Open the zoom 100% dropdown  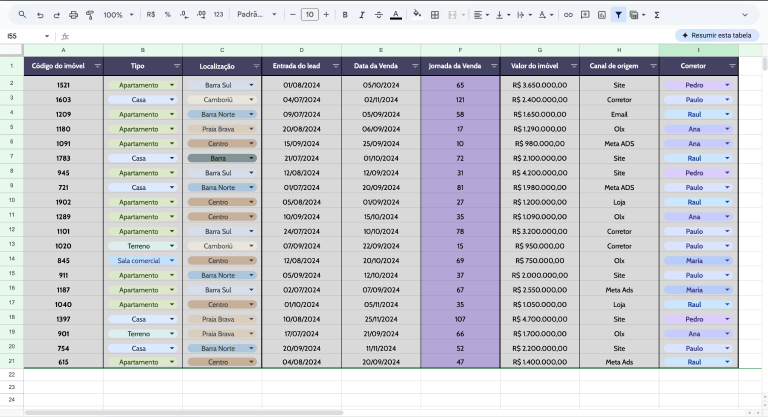tap(118, 15)
